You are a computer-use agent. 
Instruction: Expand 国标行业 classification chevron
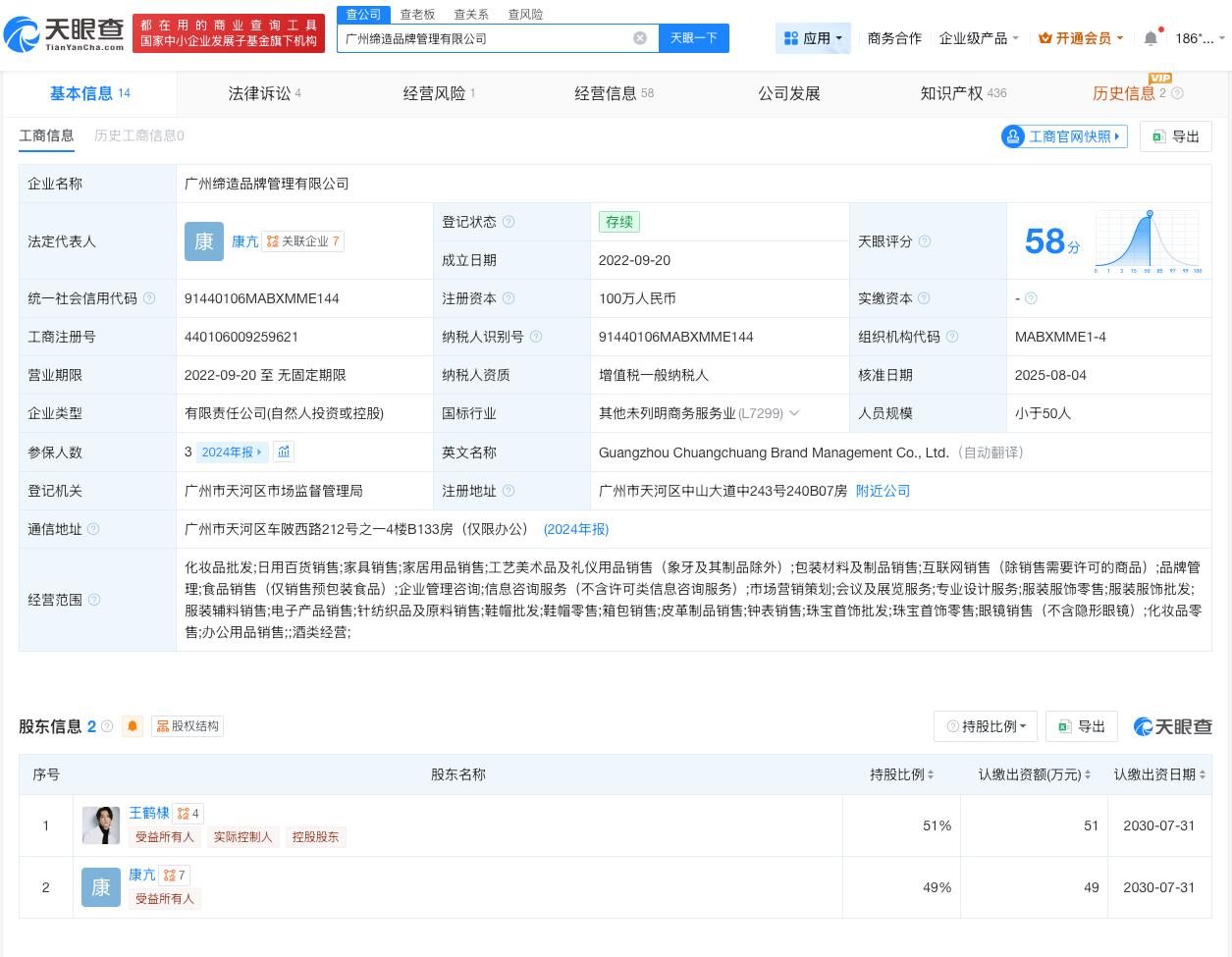click(x=794, y=413)
